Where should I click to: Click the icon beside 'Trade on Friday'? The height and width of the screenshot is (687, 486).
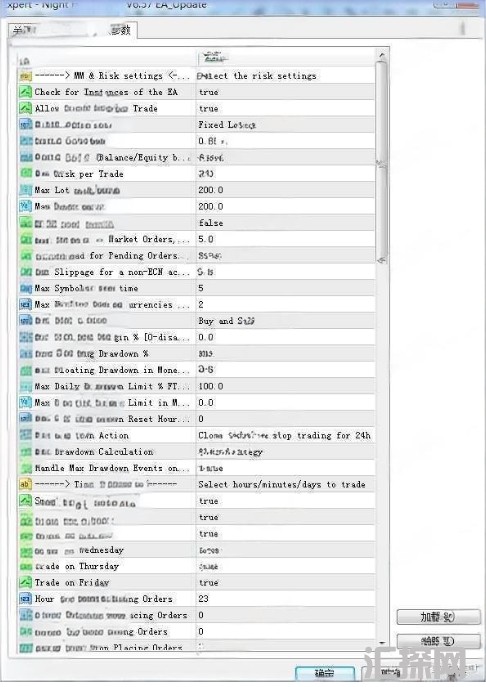click(x=25, y=582)
